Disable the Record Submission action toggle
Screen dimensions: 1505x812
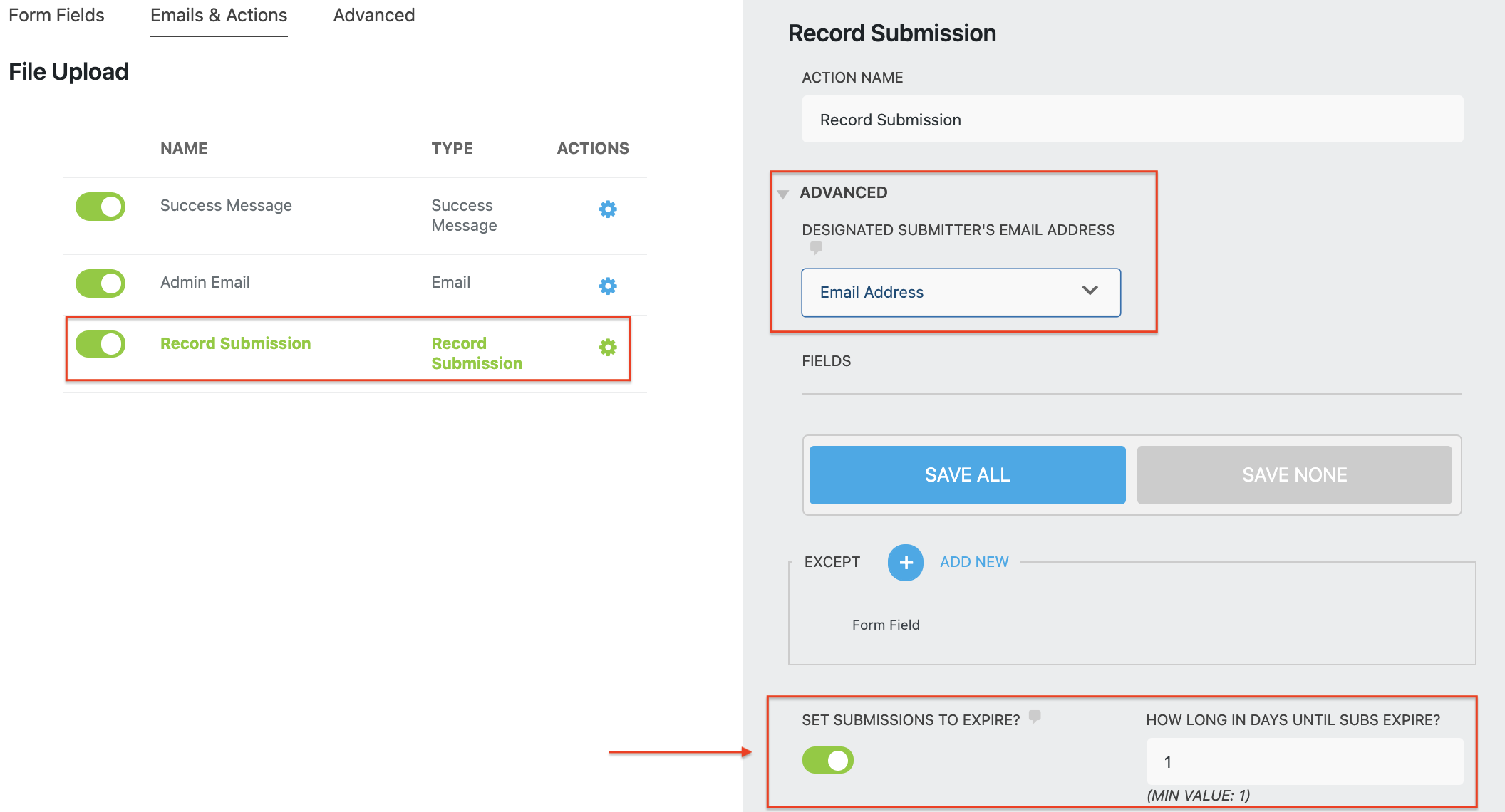pyautogui.click(x=100, y=345)
